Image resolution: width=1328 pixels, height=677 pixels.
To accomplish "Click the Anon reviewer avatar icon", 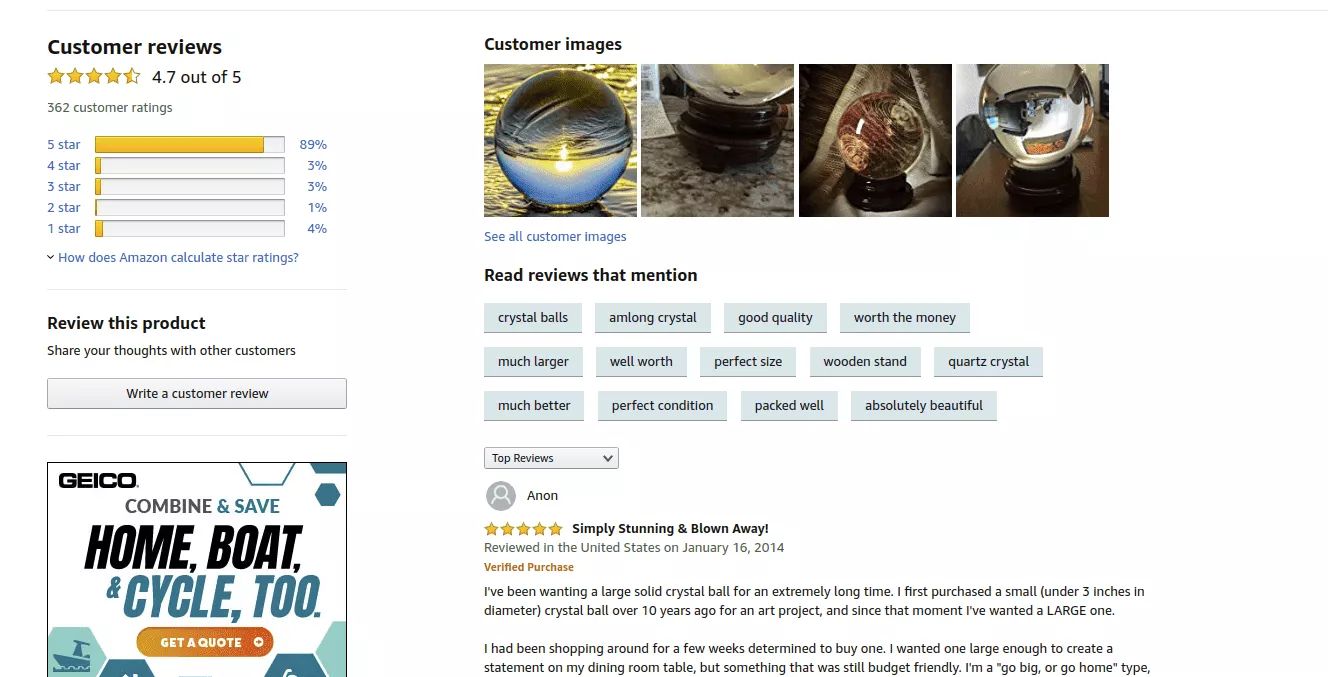I will (500, 496).
